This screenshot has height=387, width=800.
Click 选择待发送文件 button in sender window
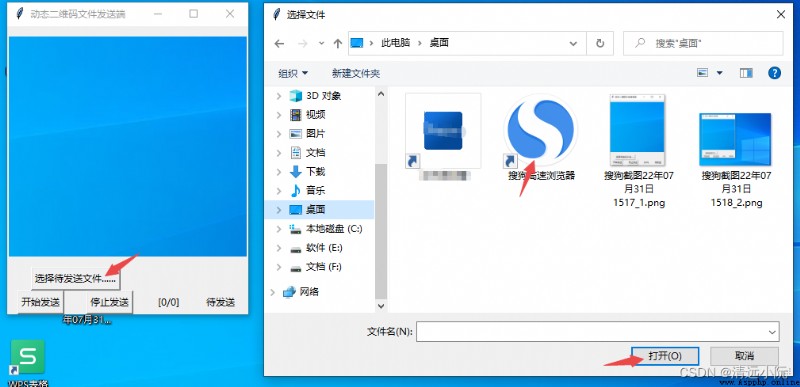(x=76, y=279)
